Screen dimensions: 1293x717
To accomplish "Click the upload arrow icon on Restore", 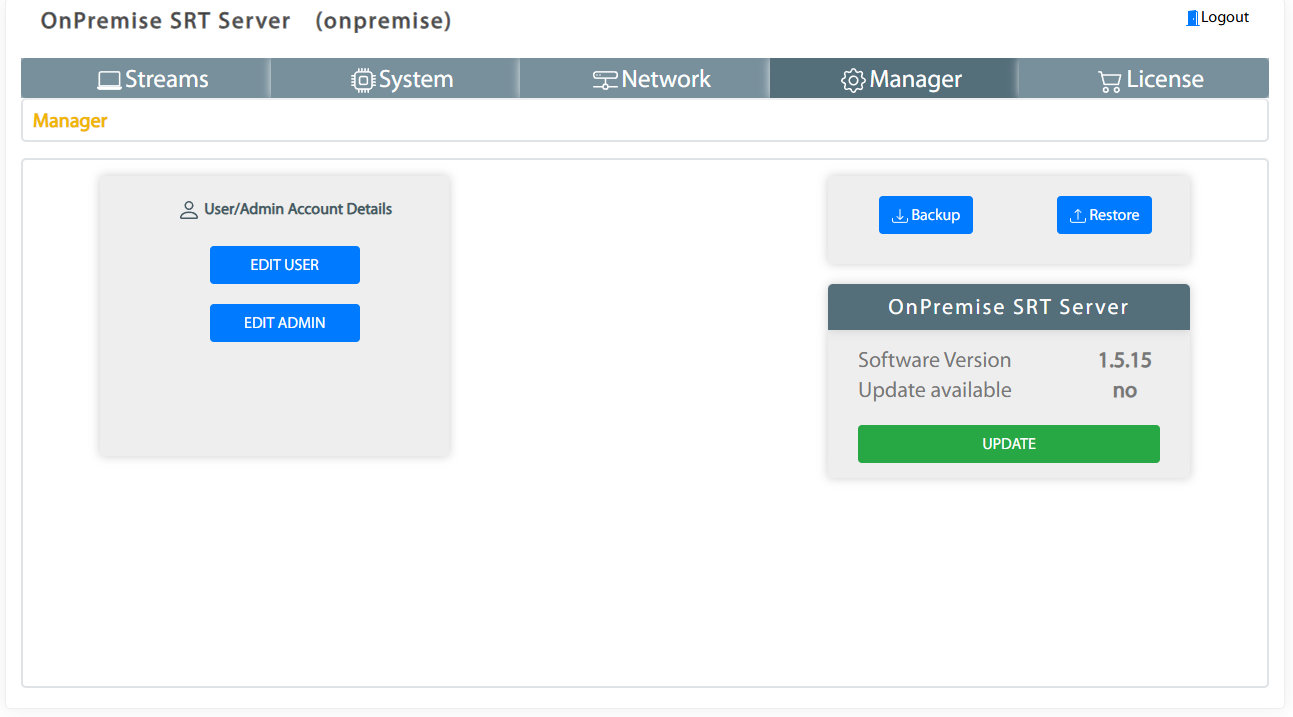I will coord(1077,216).
